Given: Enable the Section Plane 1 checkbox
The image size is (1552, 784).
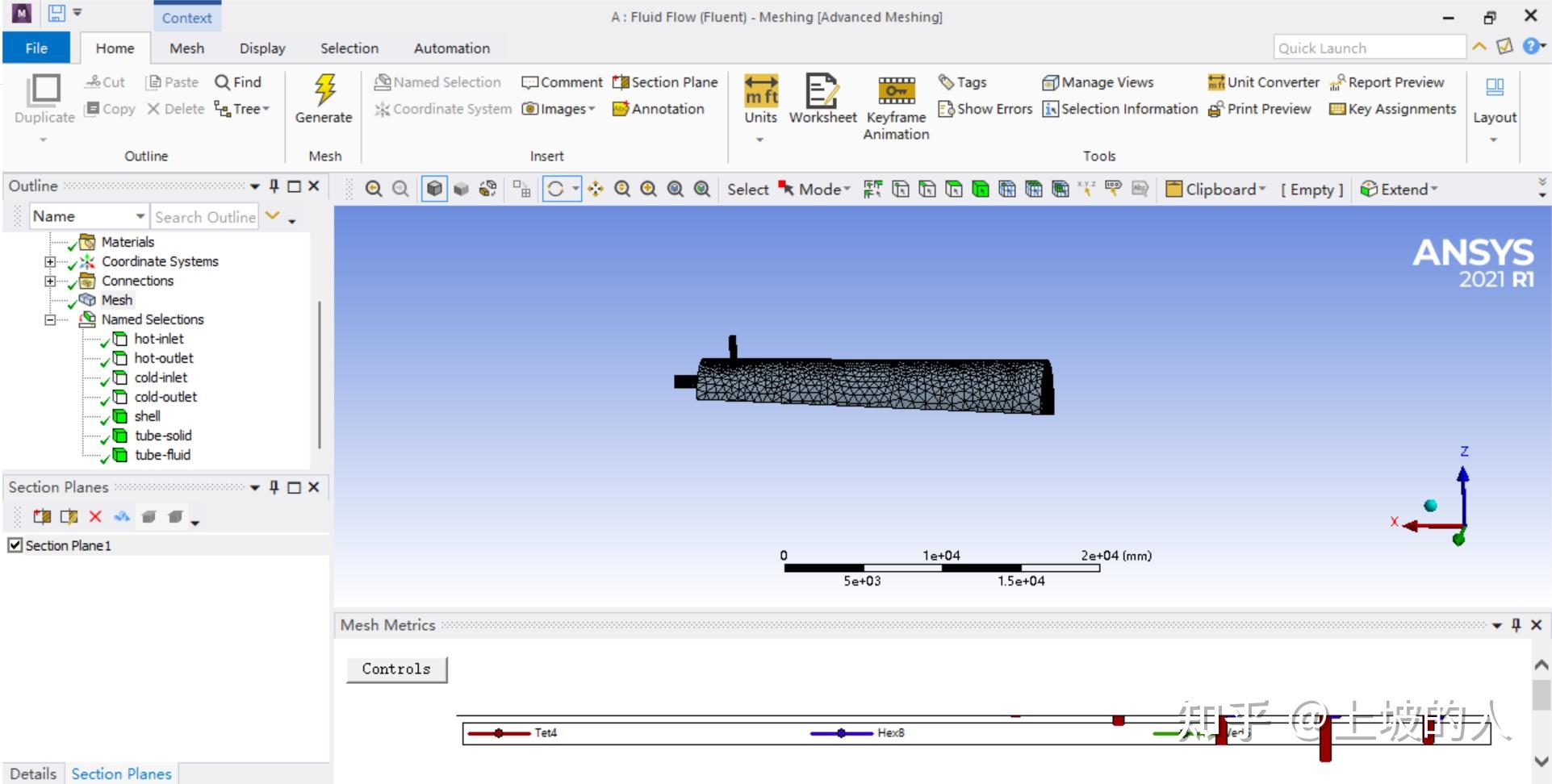Looking at the screenshot, I should (15, 544).
